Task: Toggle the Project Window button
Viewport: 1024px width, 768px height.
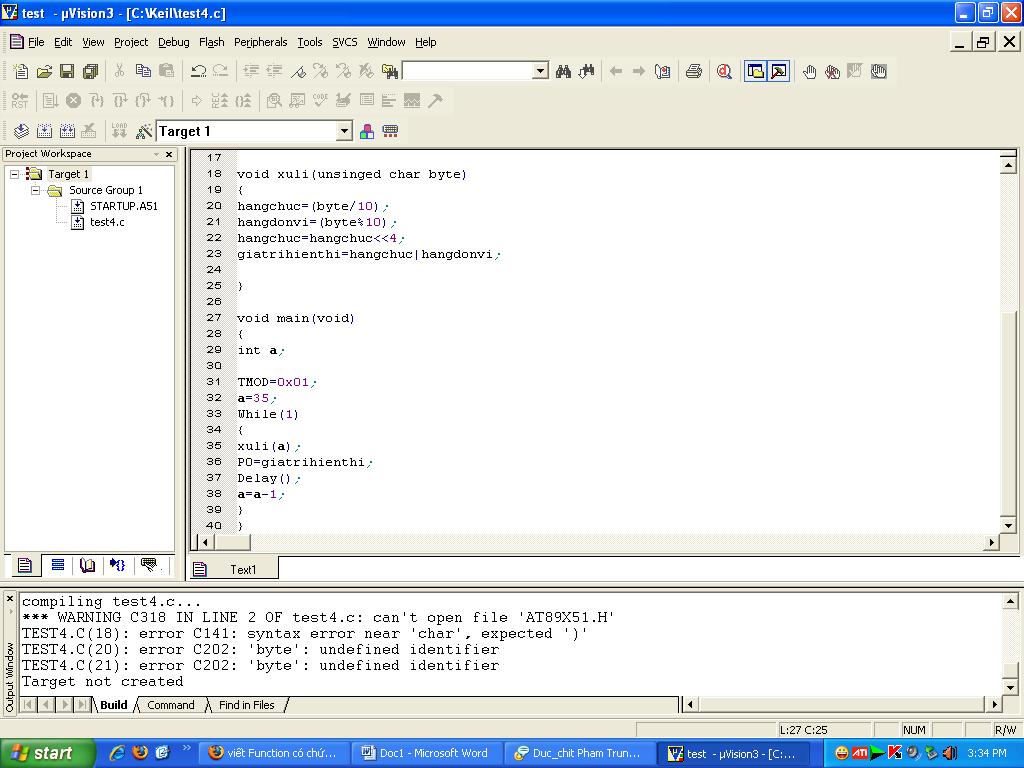Action: tap(756, 71)
